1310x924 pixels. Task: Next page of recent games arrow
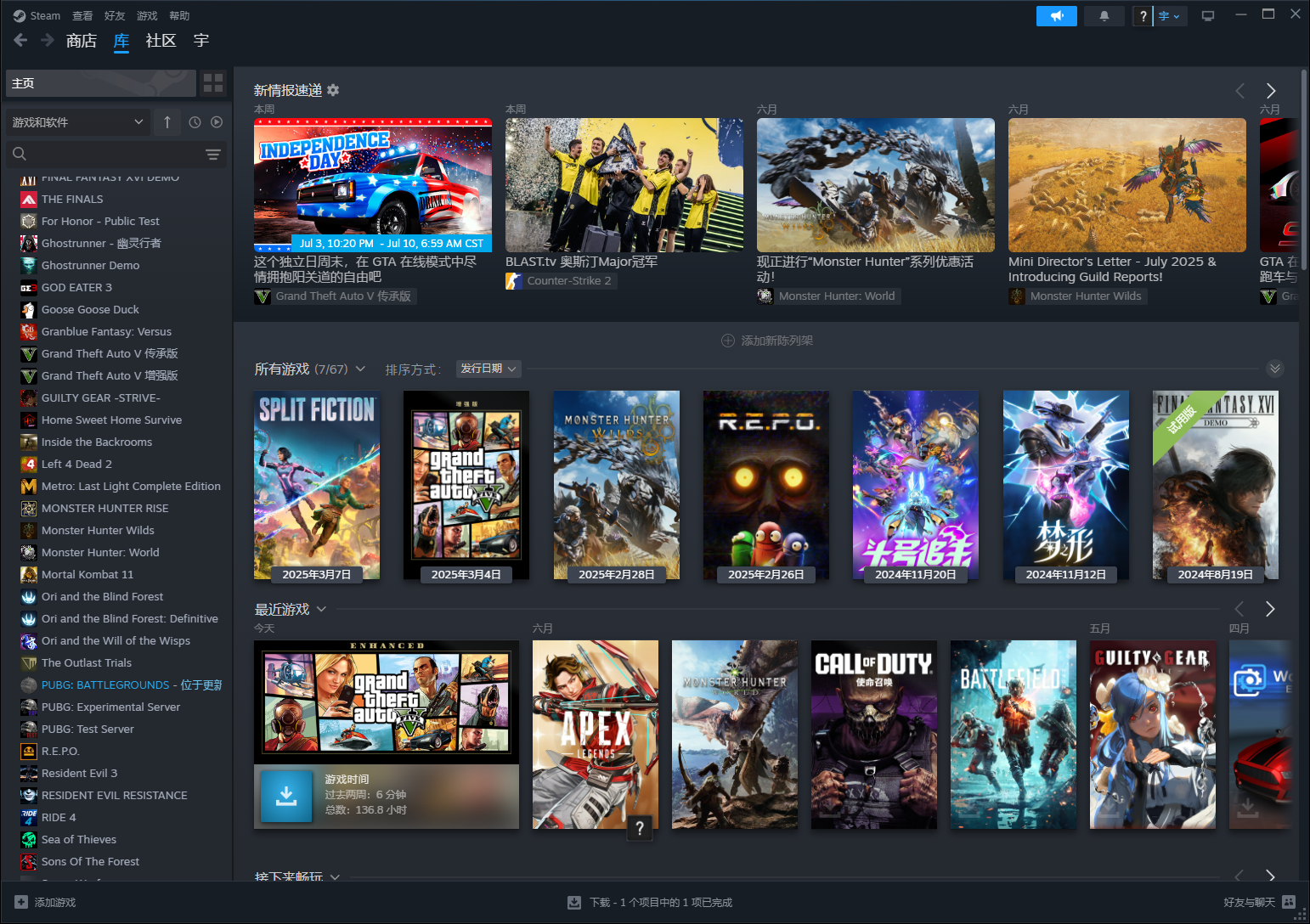[x=1270, y=609]
